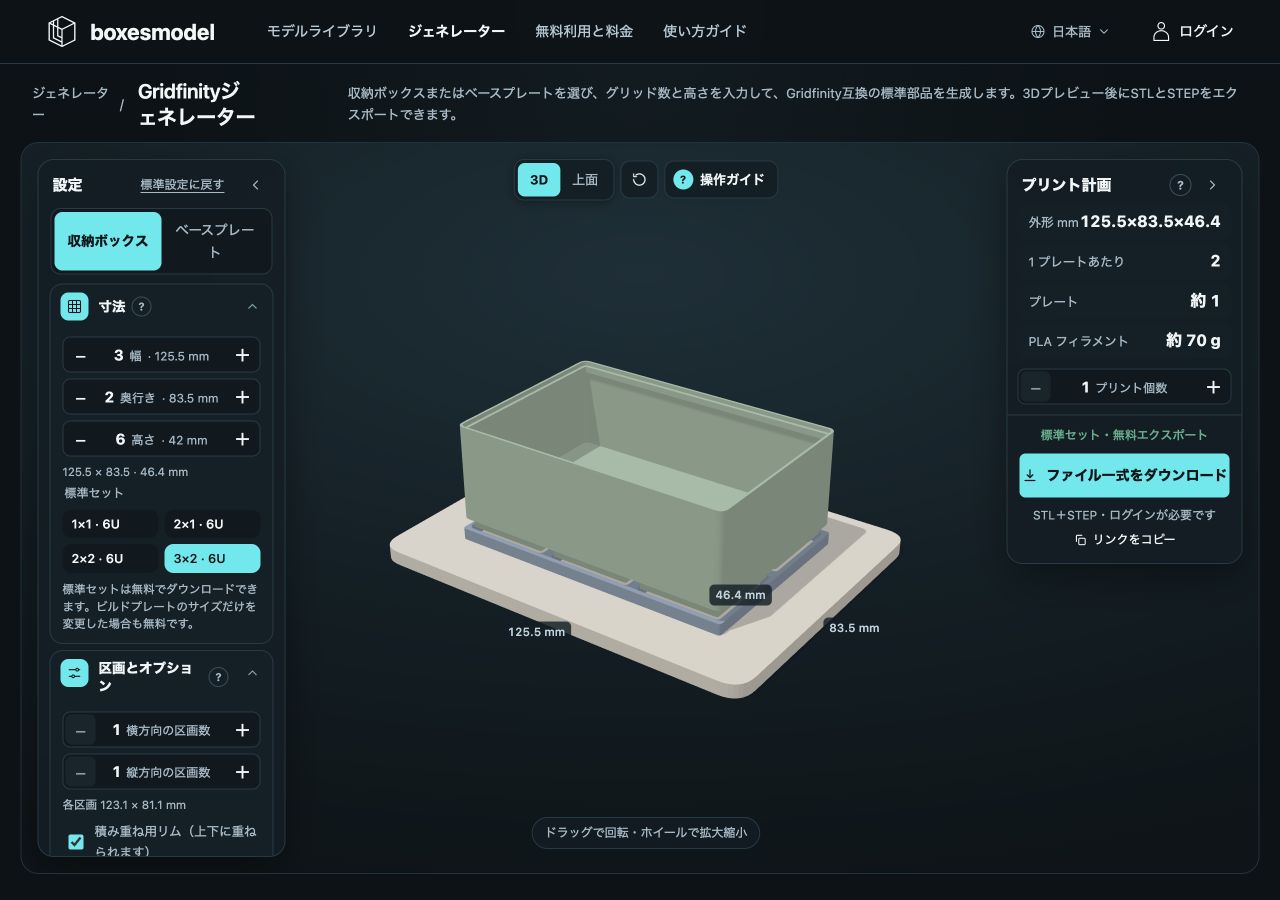Choose the 2×2 · 6U preset
Viewport: 1280px width, 900px height.
tap(110, 558)
